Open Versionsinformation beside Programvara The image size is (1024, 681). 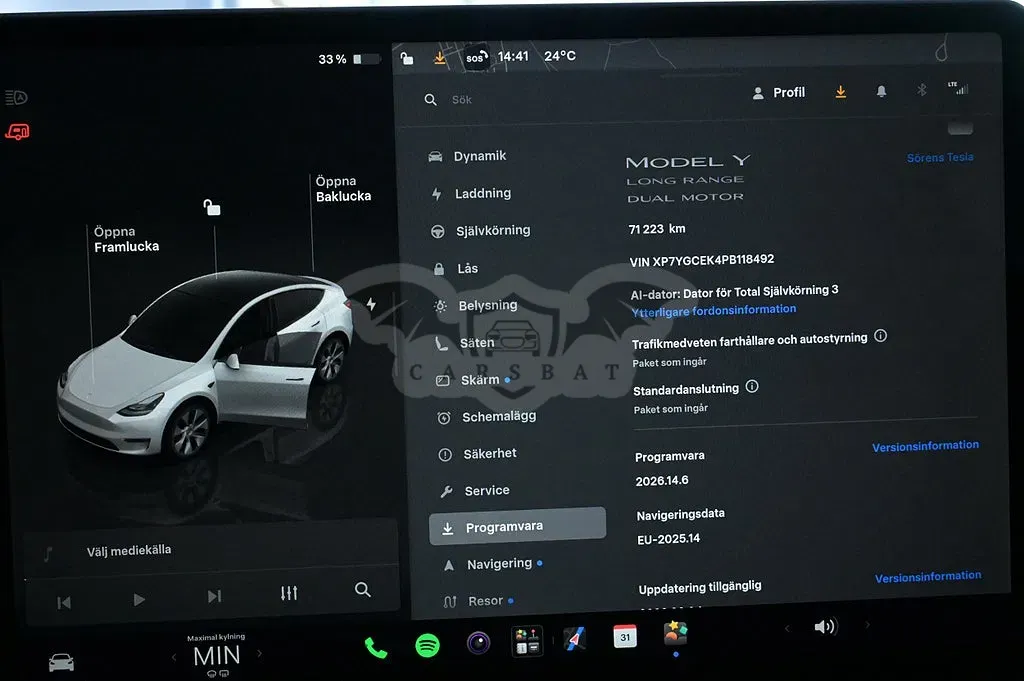click(x=925, y=446)
